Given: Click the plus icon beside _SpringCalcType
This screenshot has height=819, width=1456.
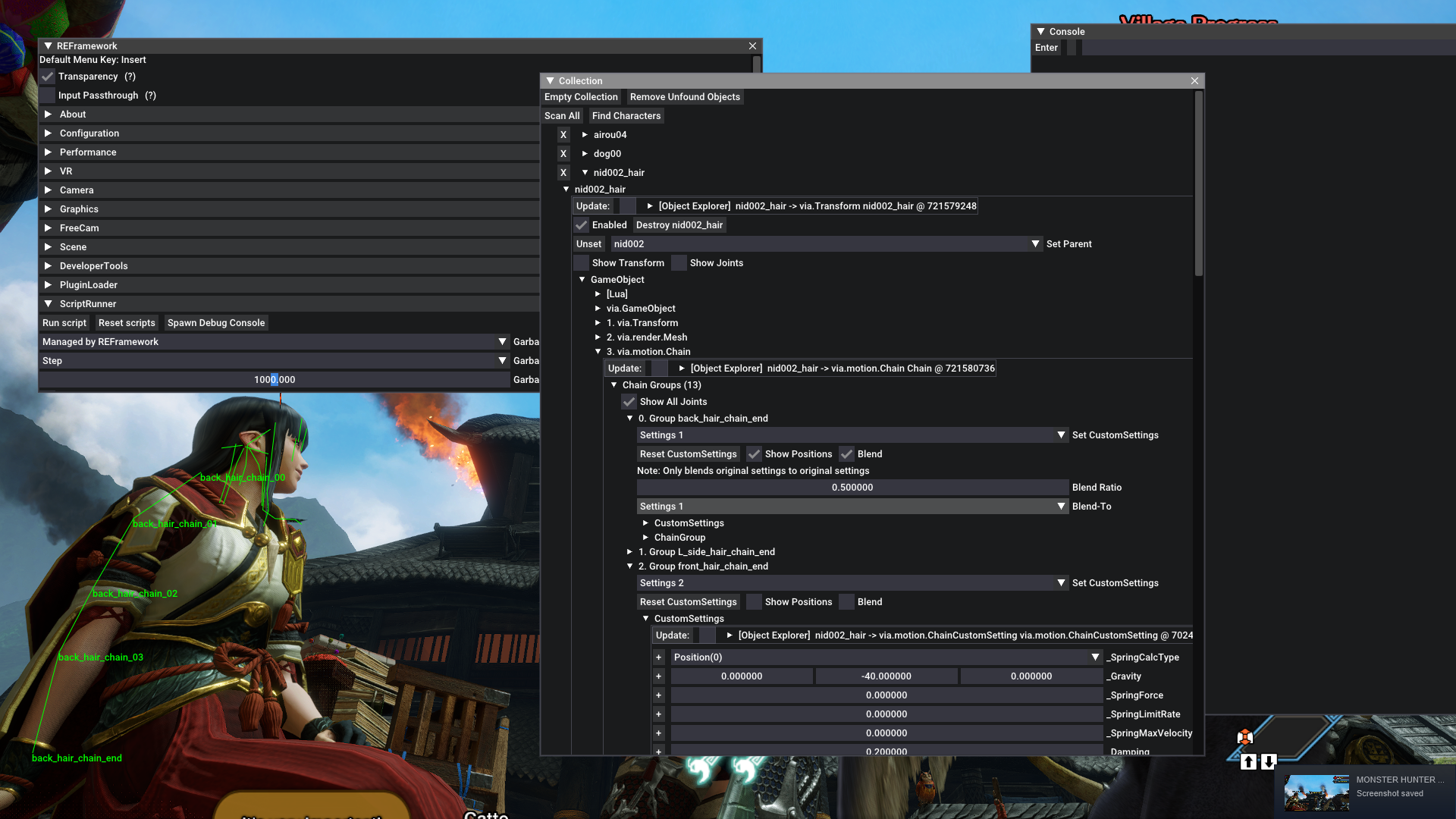Looking at the screenshot, I should (x=658, y=657).
